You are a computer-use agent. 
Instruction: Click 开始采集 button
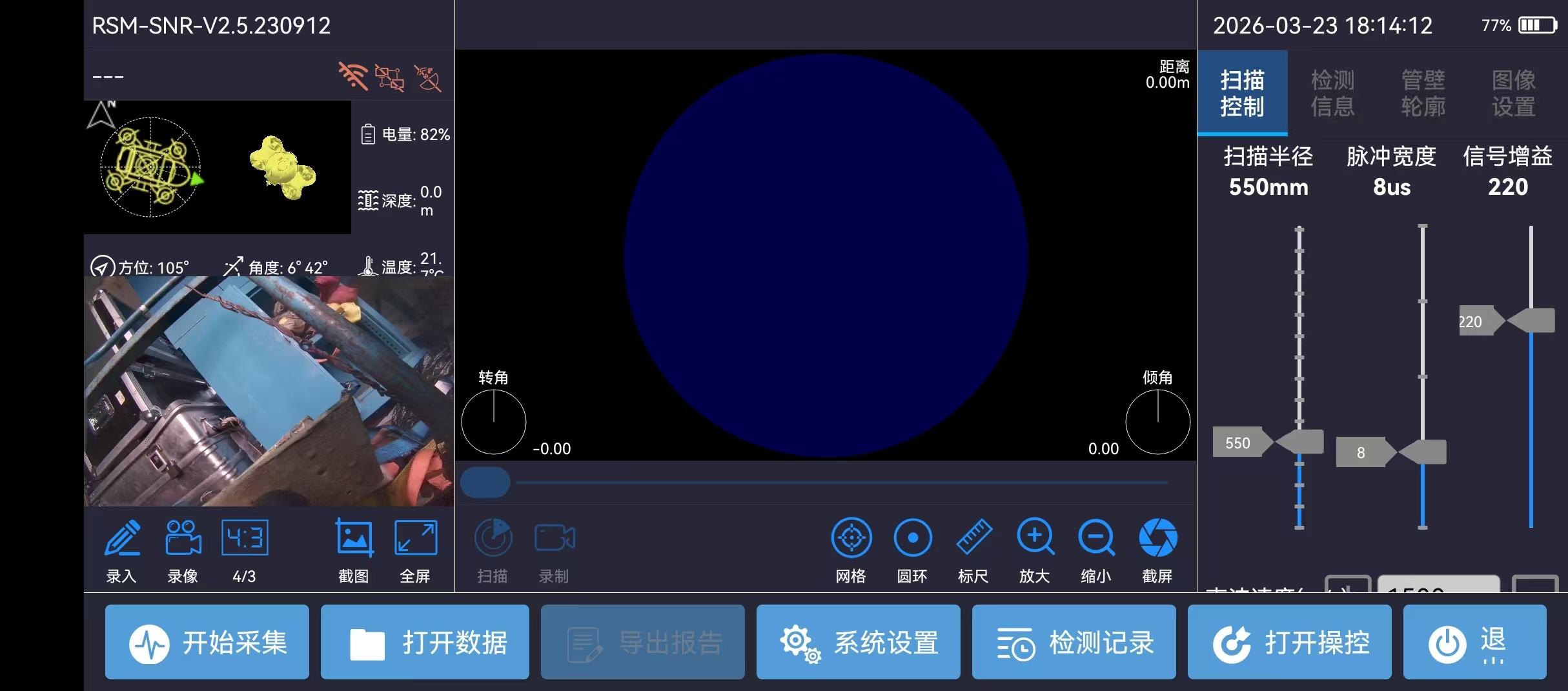[207, 642]
